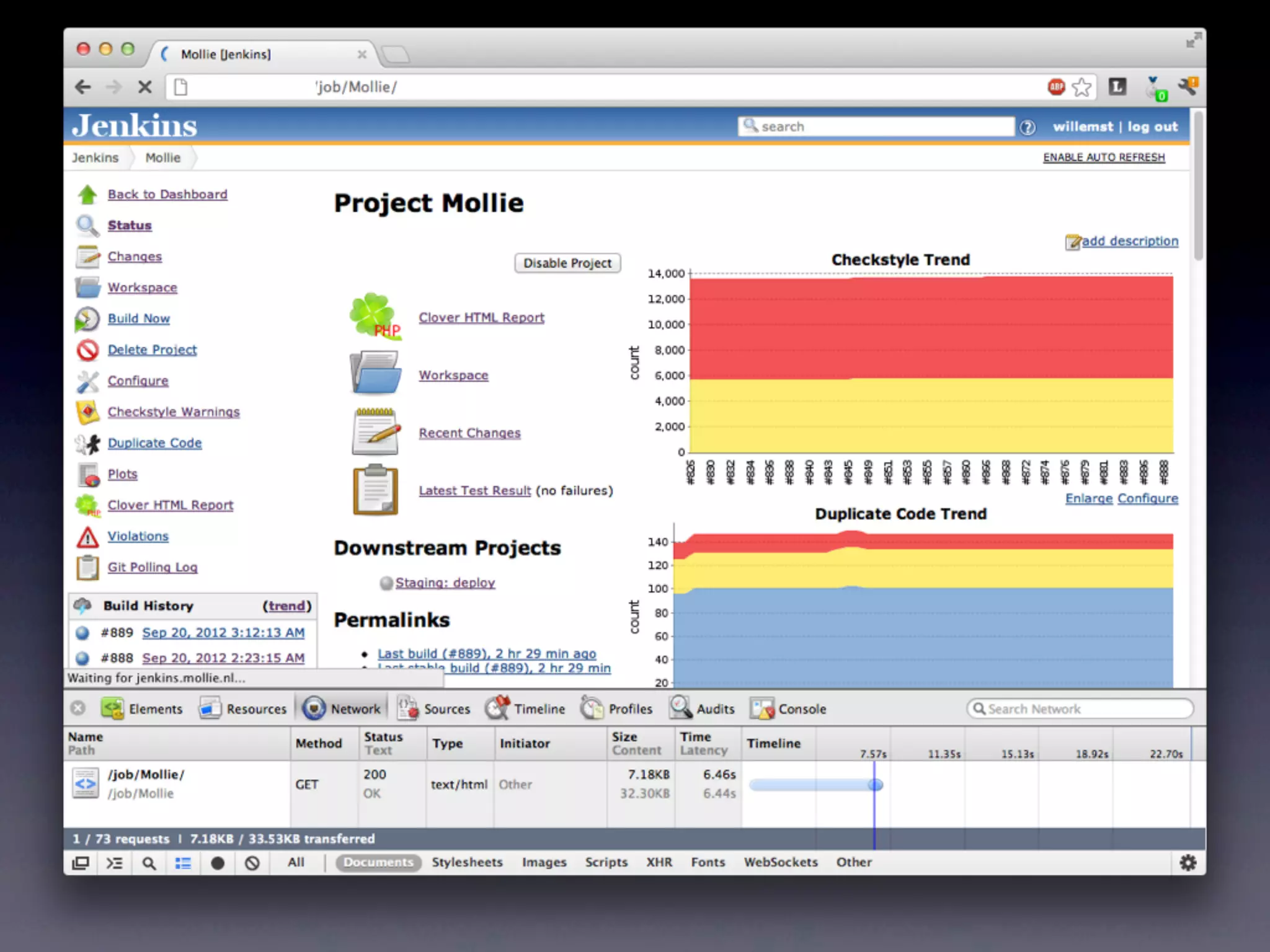Click the Clover PHP report icon
This screenshot has width=1270, height=952.
(375, 317)
